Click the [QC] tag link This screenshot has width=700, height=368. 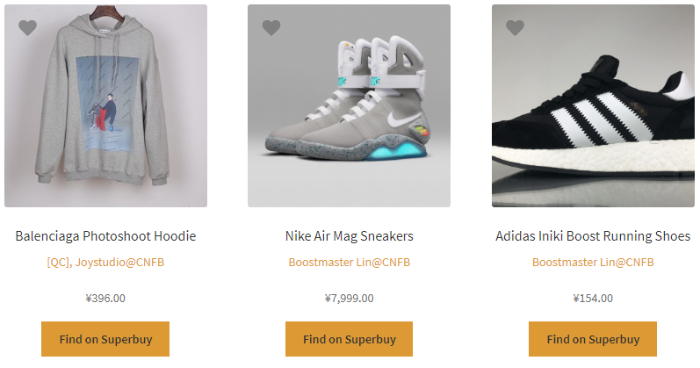pyautogui.click(x=58, y=262)
